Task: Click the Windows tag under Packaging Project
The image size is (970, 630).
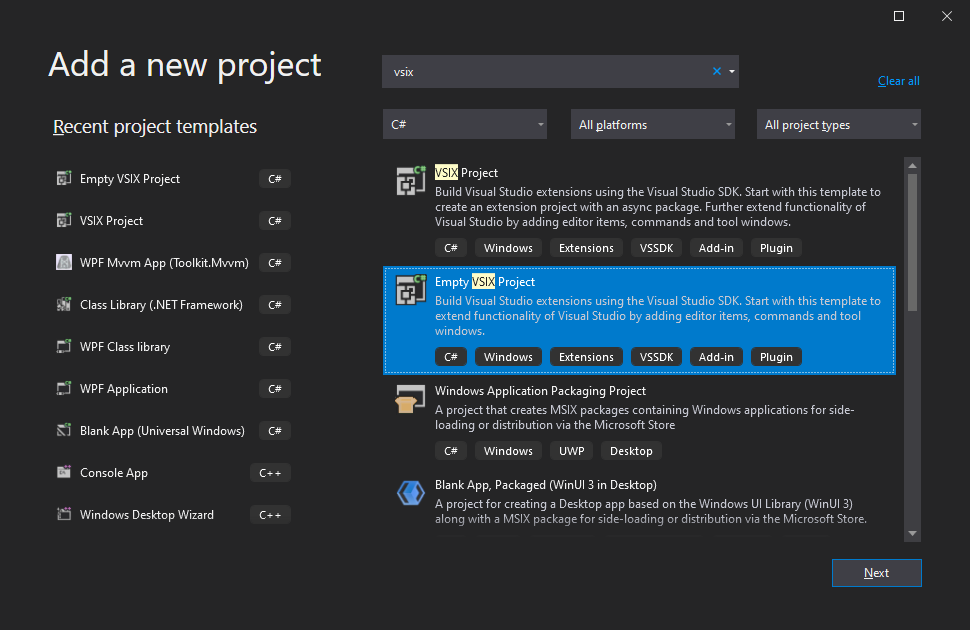Action: 508,451
